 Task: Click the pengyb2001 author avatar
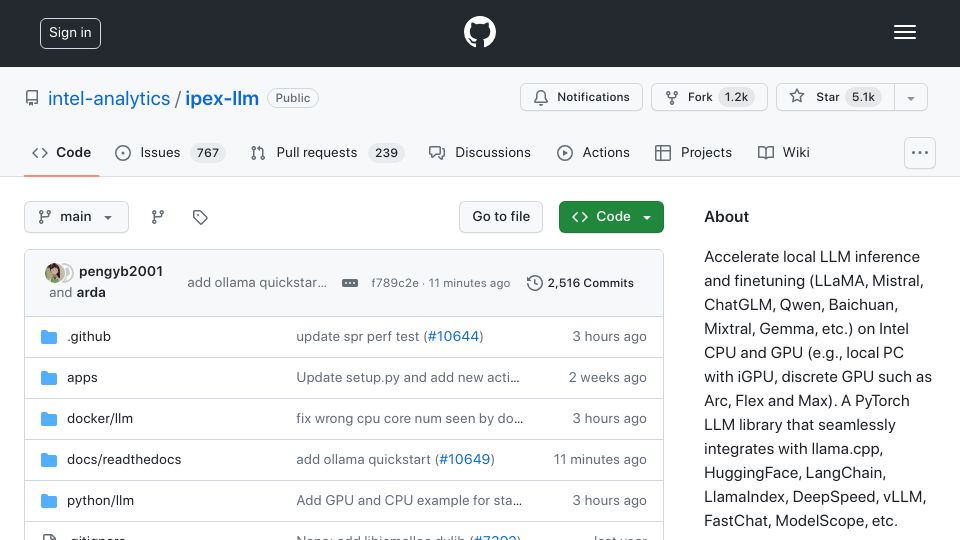[54, 272]
